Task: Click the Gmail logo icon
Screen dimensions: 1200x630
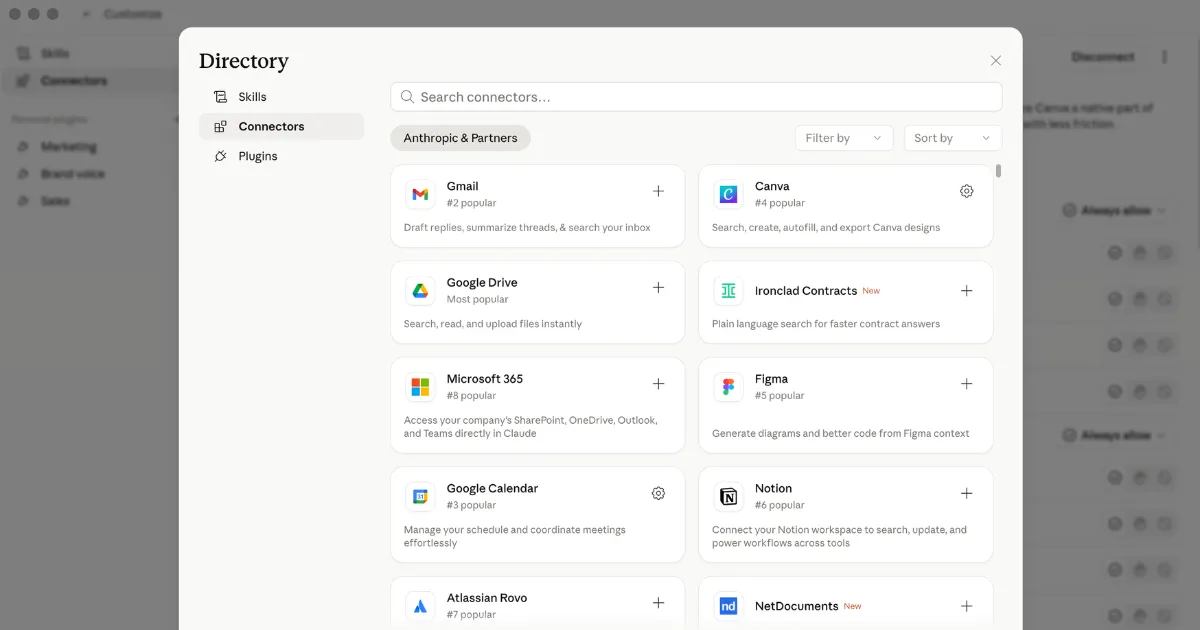Action: pyautogui.click(x=420, y=194)
